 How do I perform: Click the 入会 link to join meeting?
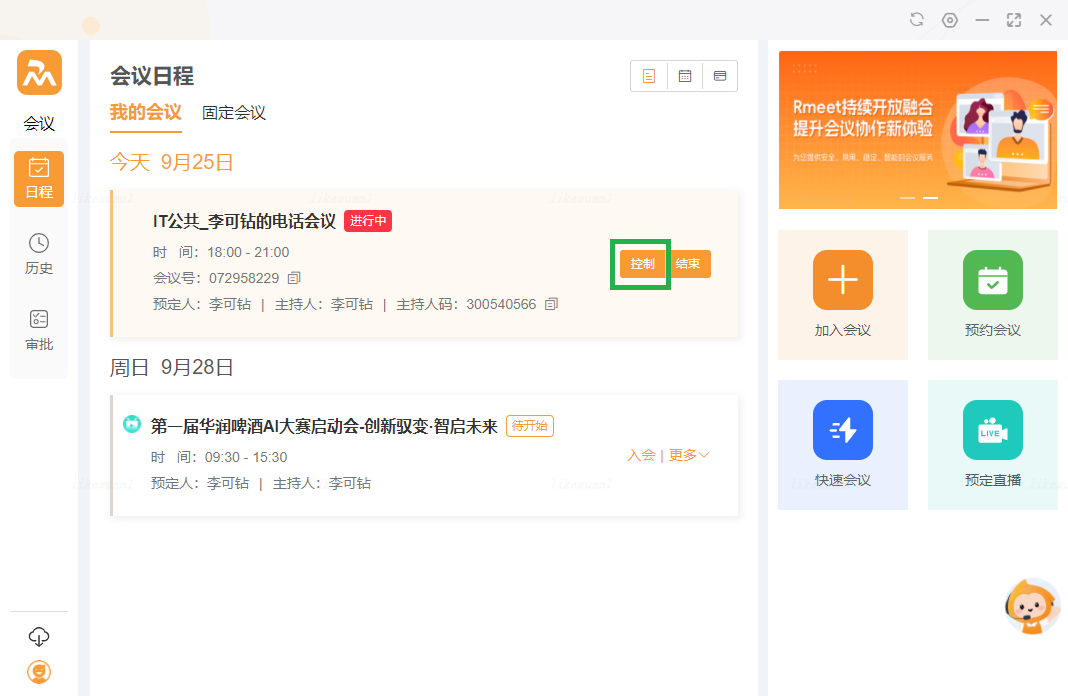641,455
